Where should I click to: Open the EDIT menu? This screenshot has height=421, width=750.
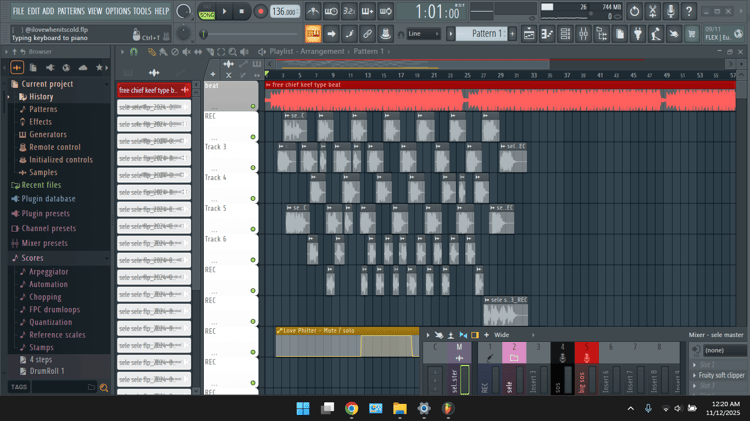[x=33, y=11]
